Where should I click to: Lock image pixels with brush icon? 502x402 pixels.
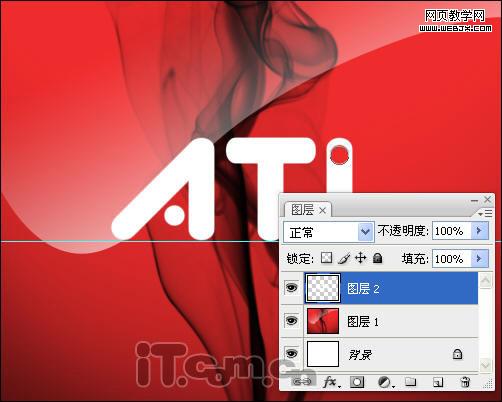coord(344,258)
